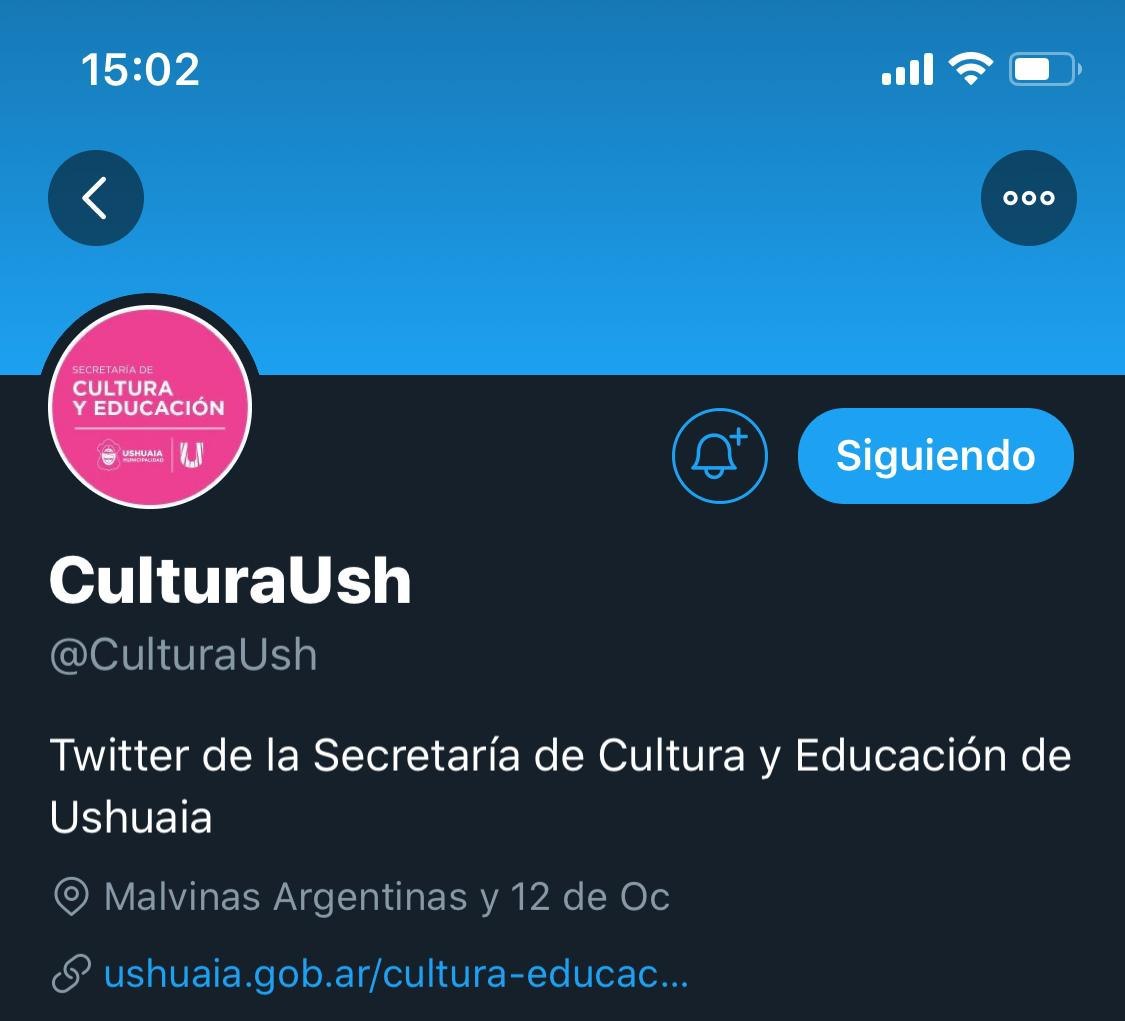
Task: Tap the chain link icon
Action: 71,974
